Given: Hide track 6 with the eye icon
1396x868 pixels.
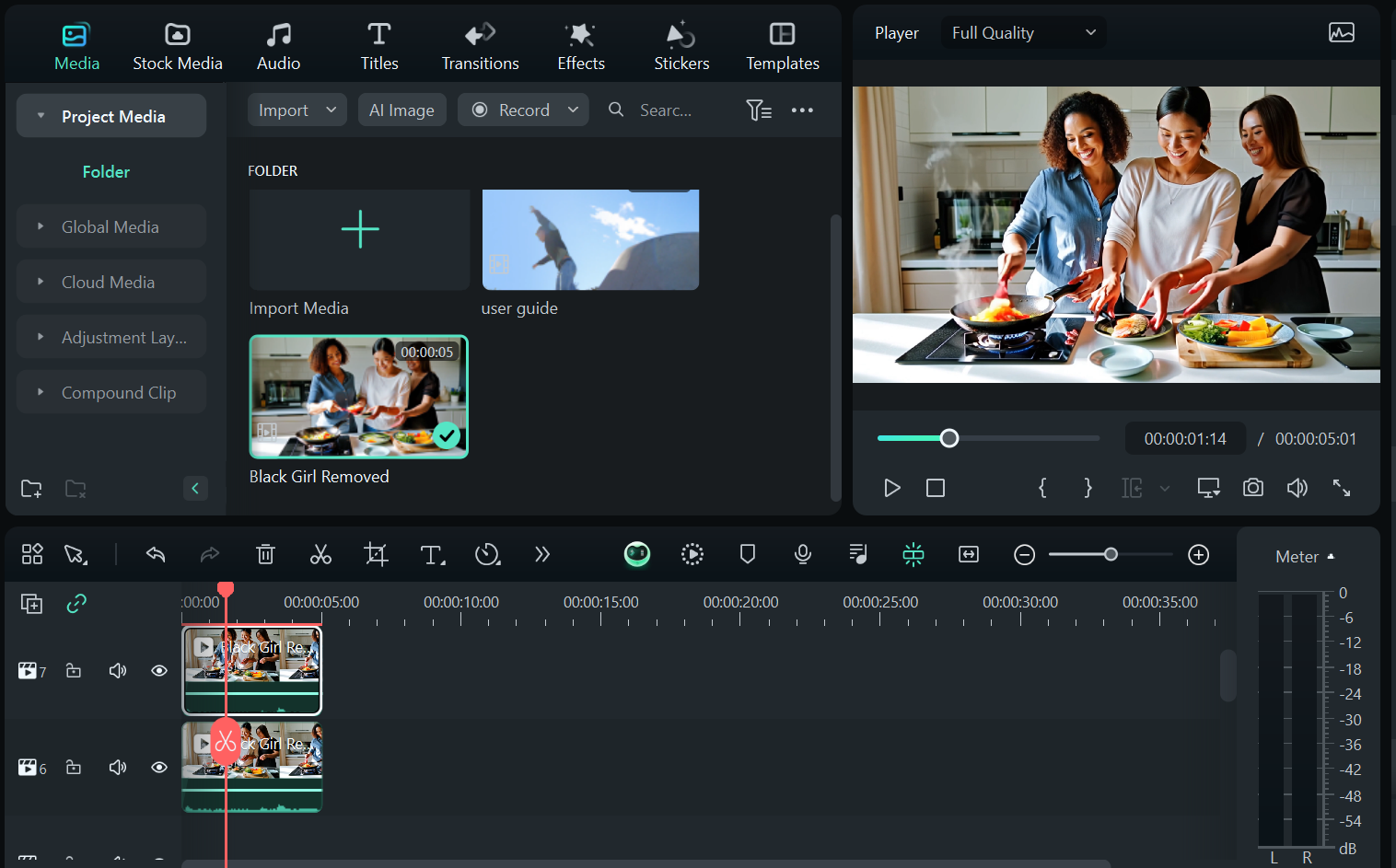Looking at the screenshot, I should [158, 767].
